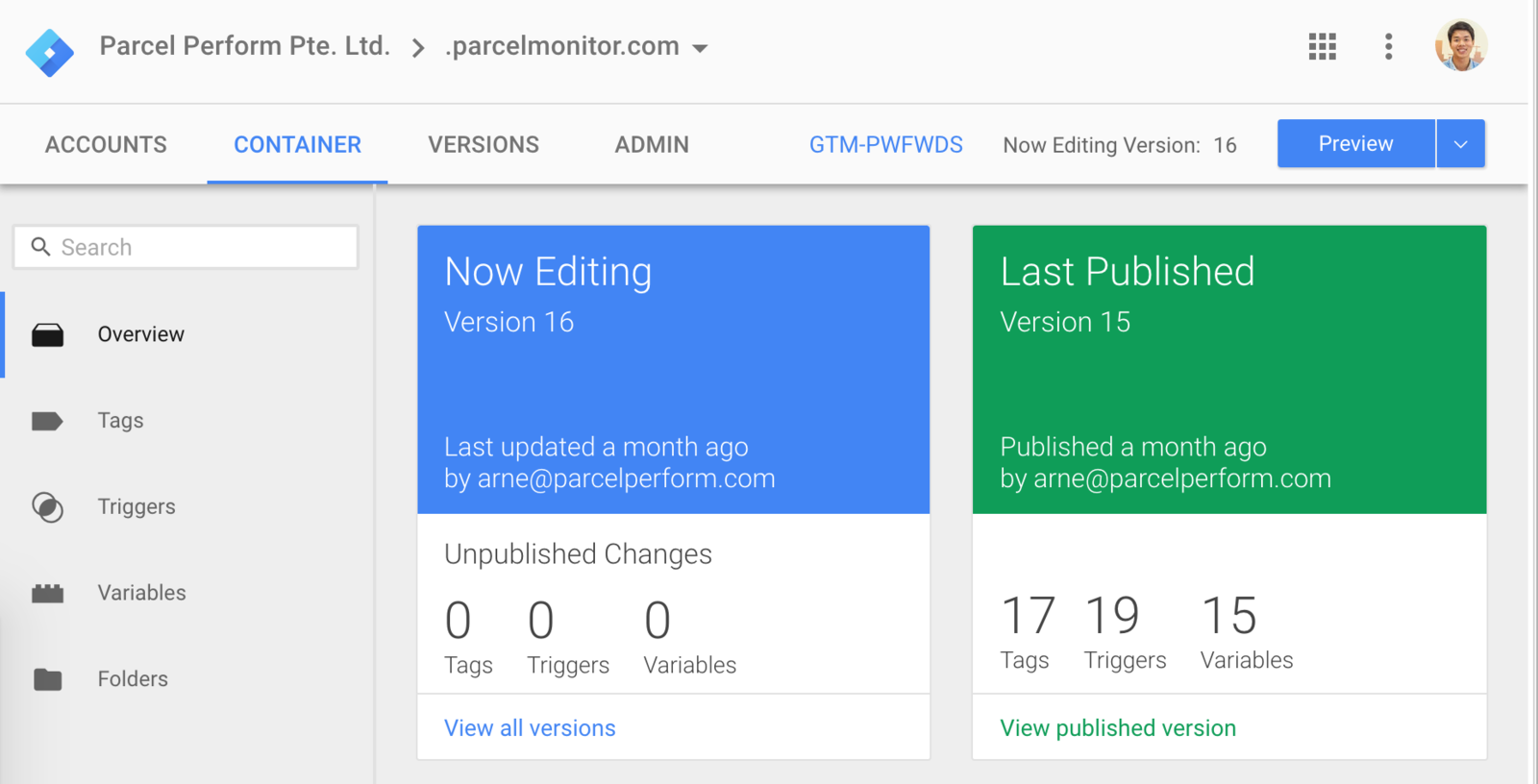This screenshot has width=1538, height=784.
Task: Click the Preview button
Action: pyautogui.click(x=1355, y=144)
